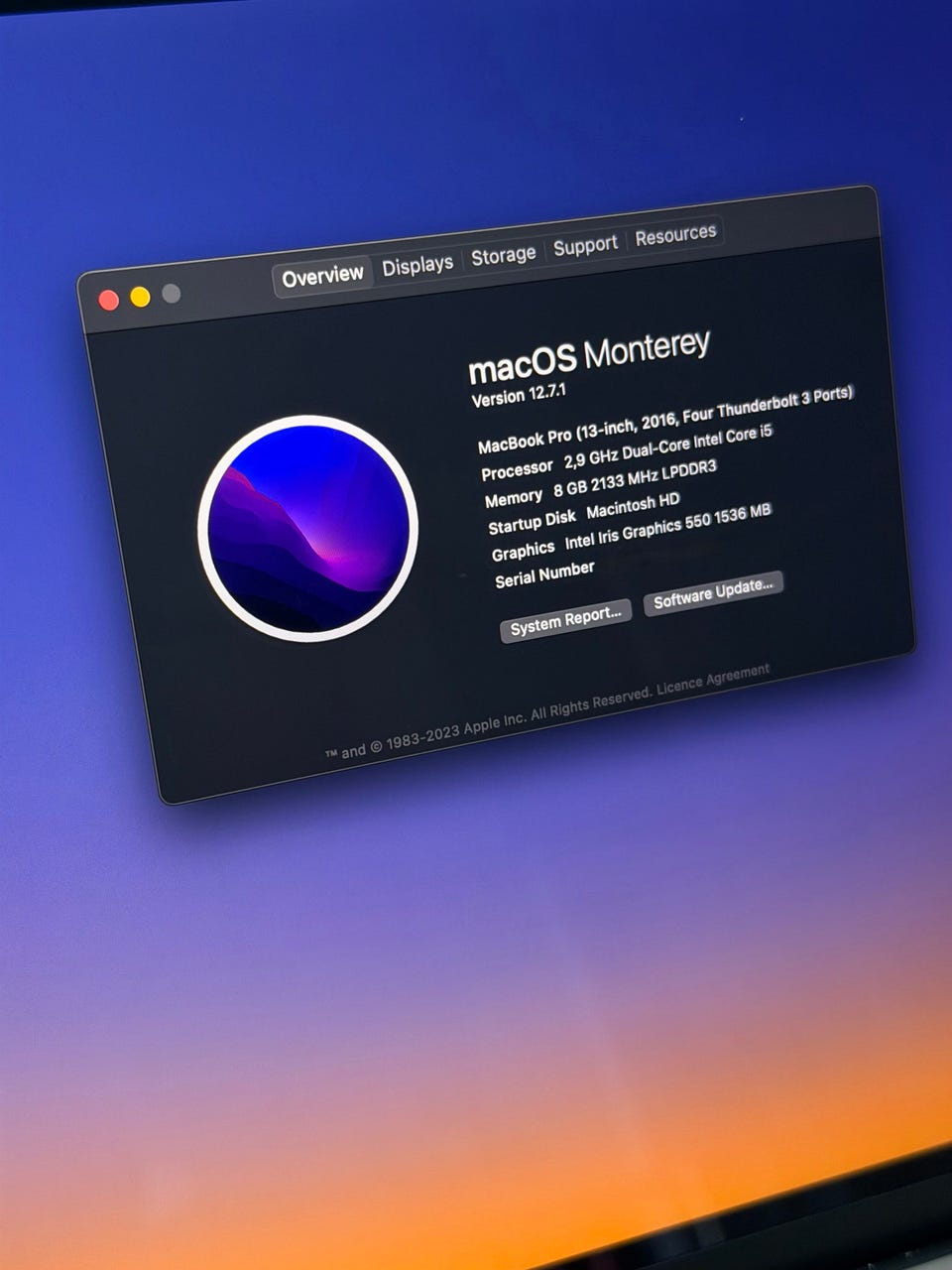Open the Displays tab
952x1270 pixels.
click(x=417, y=265)
